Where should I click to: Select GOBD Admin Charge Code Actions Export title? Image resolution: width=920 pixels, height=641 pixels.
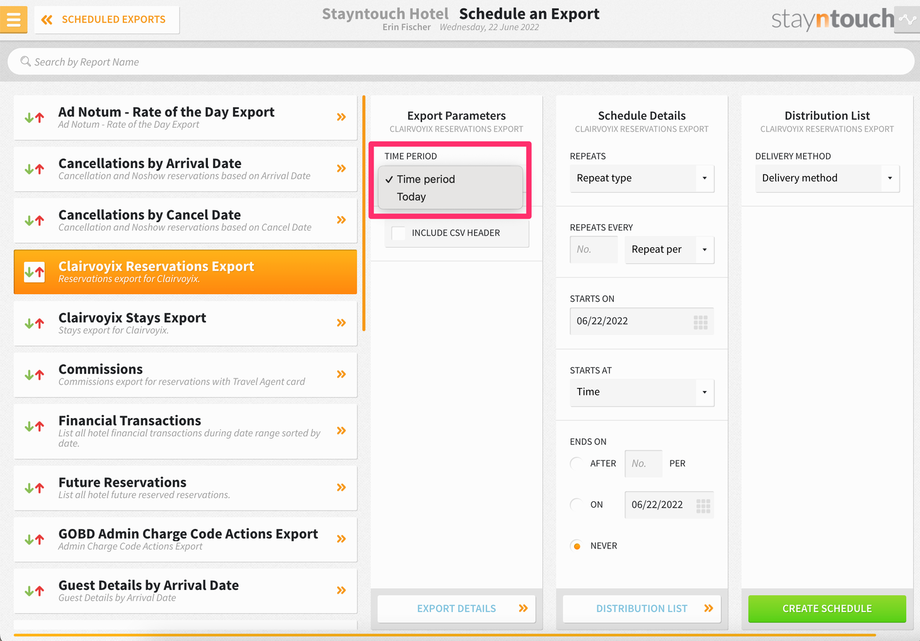click(188, 534)
